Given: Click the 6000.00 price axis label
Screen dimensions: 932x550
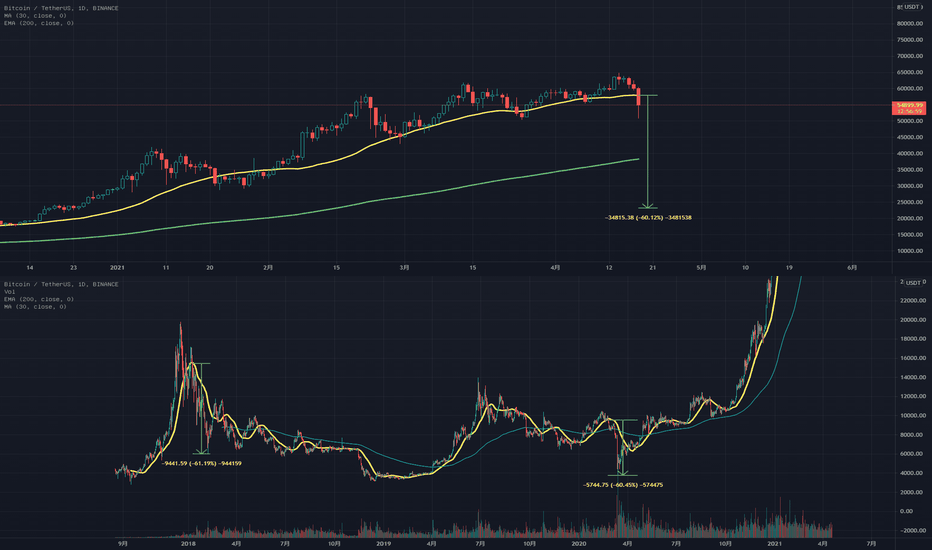Looking at the screenshot, I should pyautogui.click(x=914, y=454).
